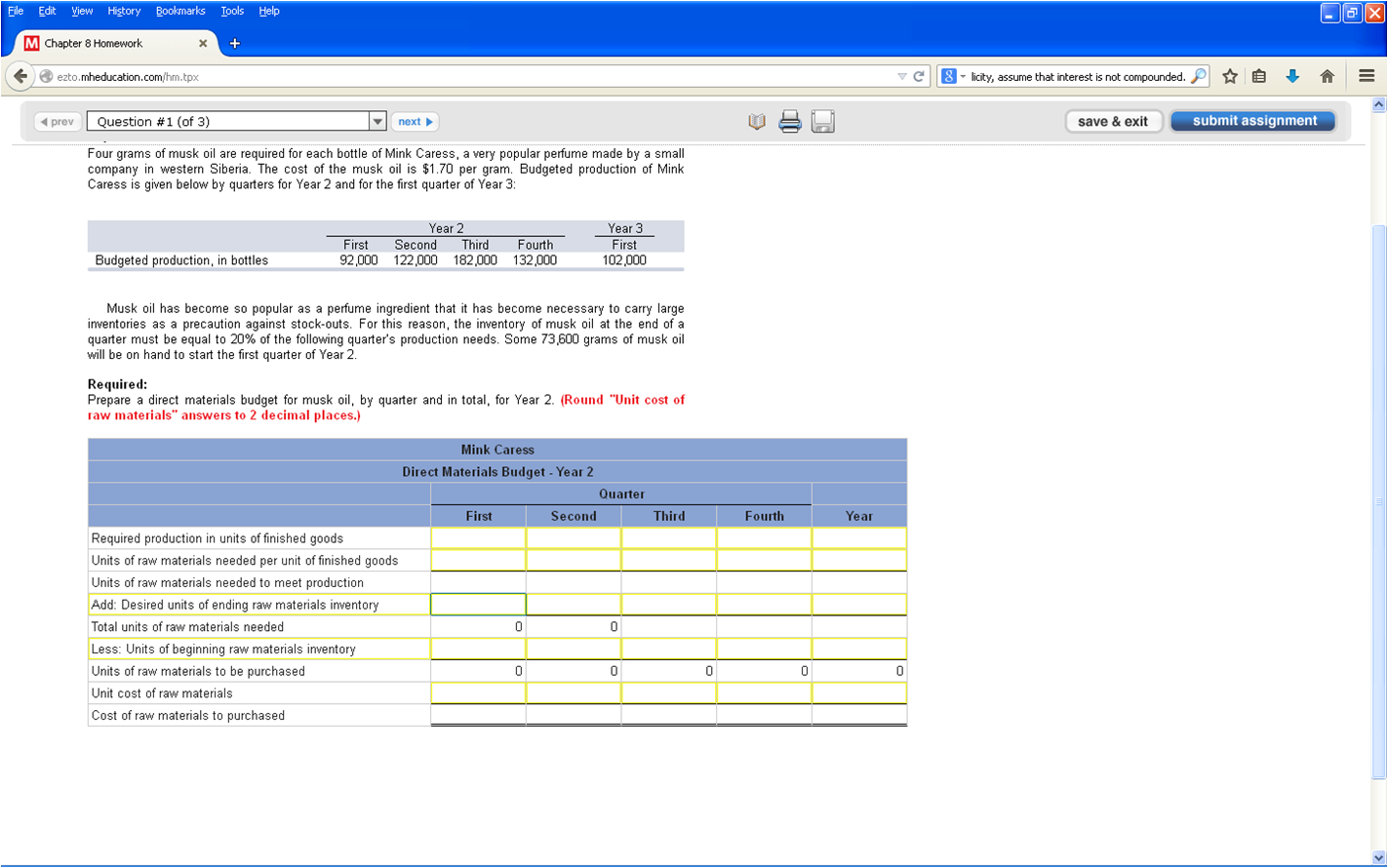Advance to the next question
The width and height of the screenshot is (1388, 868).
tap(416, 121)
